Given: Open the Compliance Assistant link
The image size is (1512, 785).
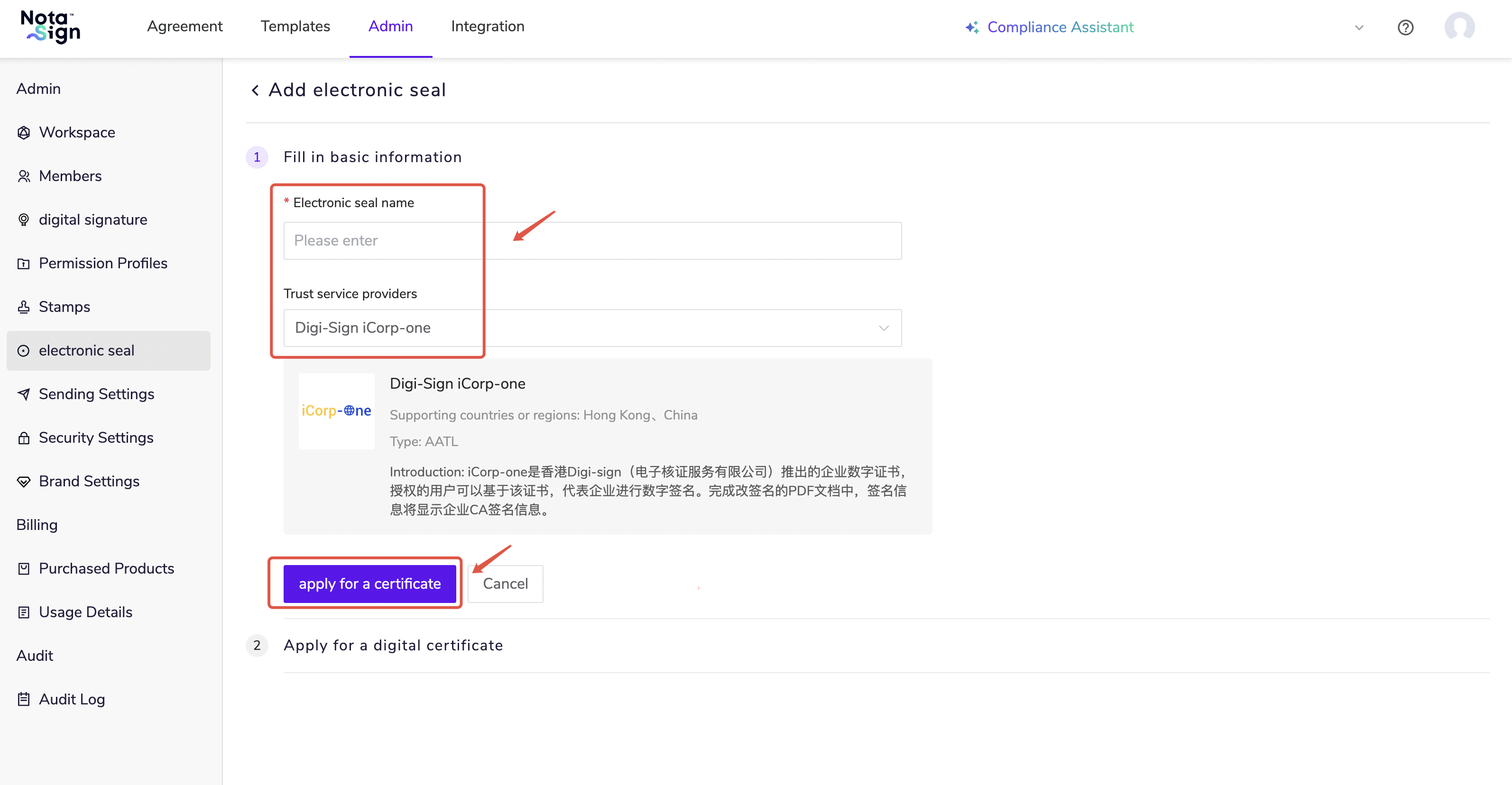Looking at the screenshot, I should pyautogui.click(x=1060, y=27).
